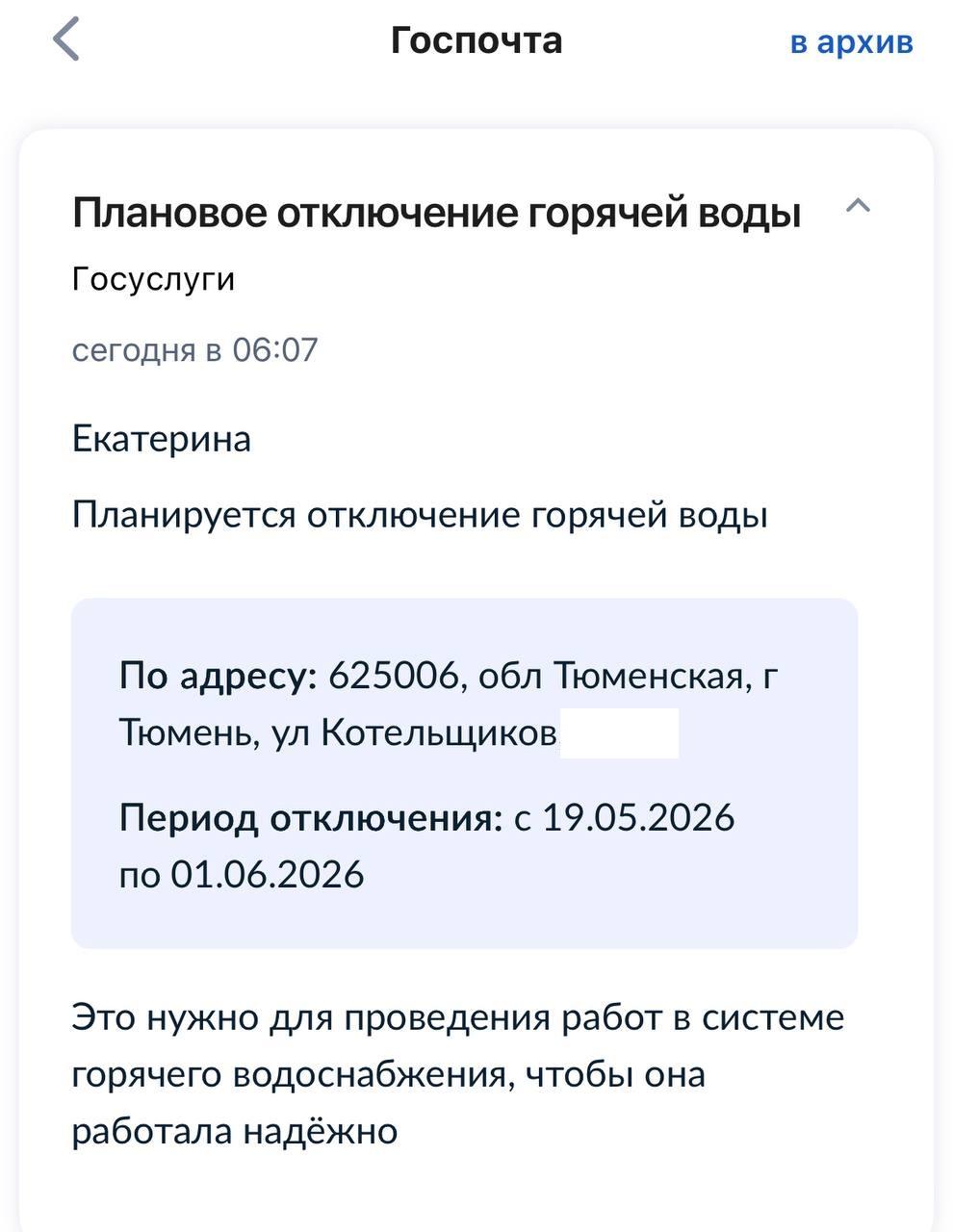
Task: Click the closing words «работала надёжно»
Action: coord(234,1131)
